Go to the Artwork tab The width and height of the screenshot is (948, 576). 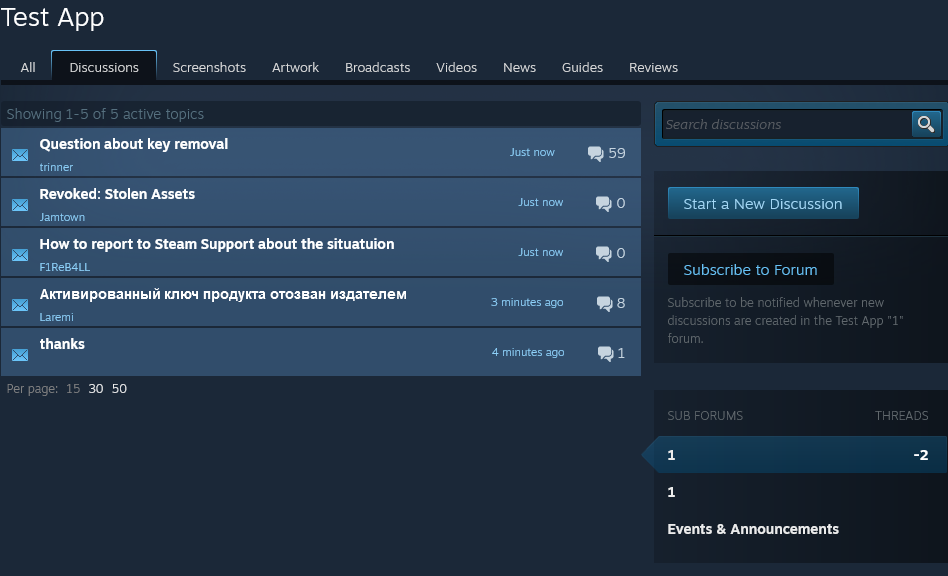point(295,68)
